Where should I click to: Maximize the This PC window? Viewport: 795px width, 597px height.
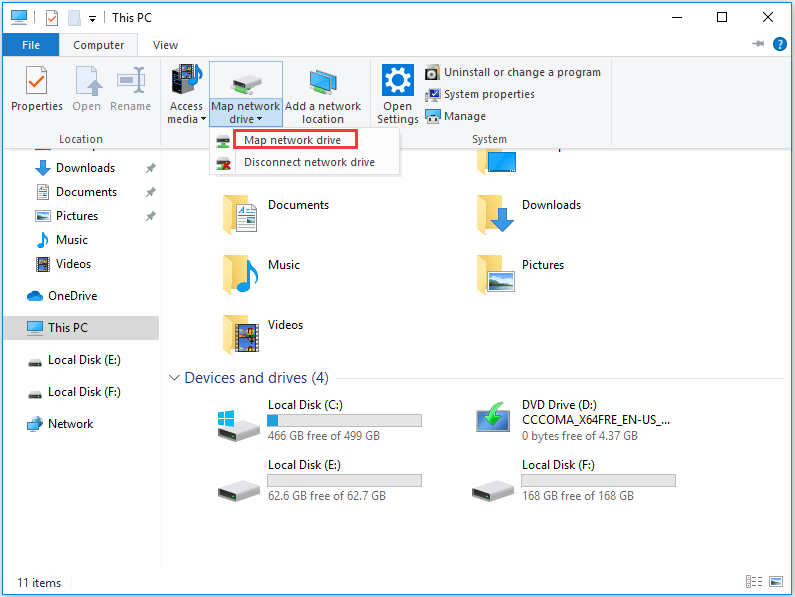722,17
